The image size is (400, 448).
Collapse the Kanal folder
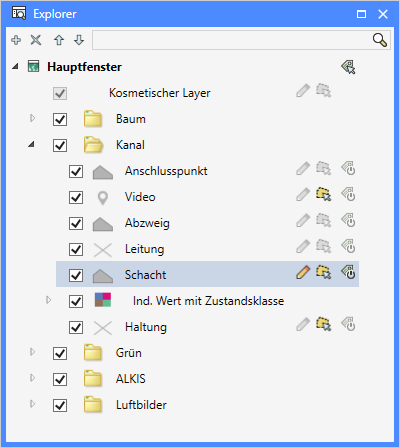pyautogui.click(x=32, y=145)
